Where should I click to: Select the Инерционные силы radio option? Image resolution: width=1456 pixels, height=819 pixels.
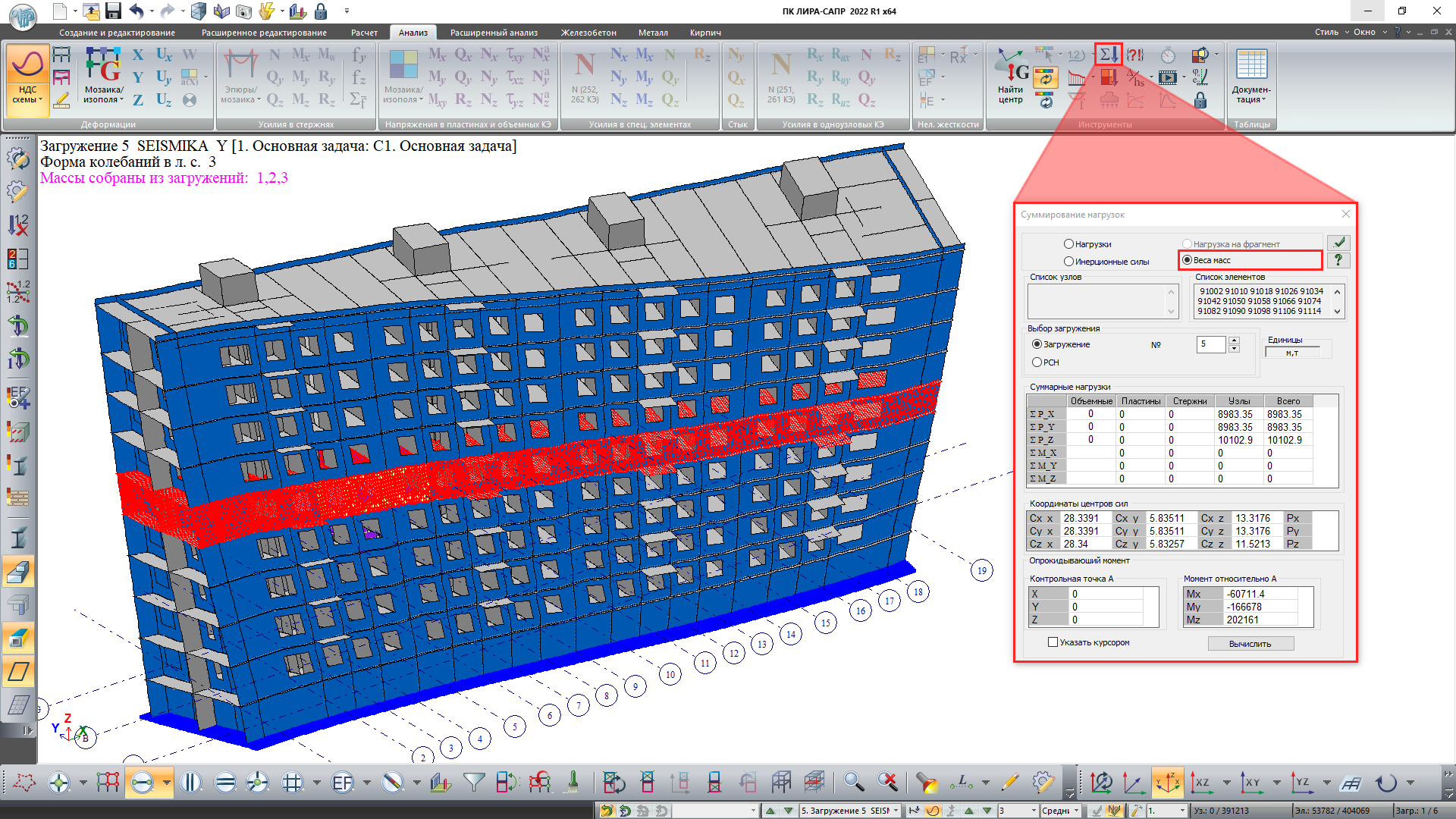click(x=1068, y=262)
